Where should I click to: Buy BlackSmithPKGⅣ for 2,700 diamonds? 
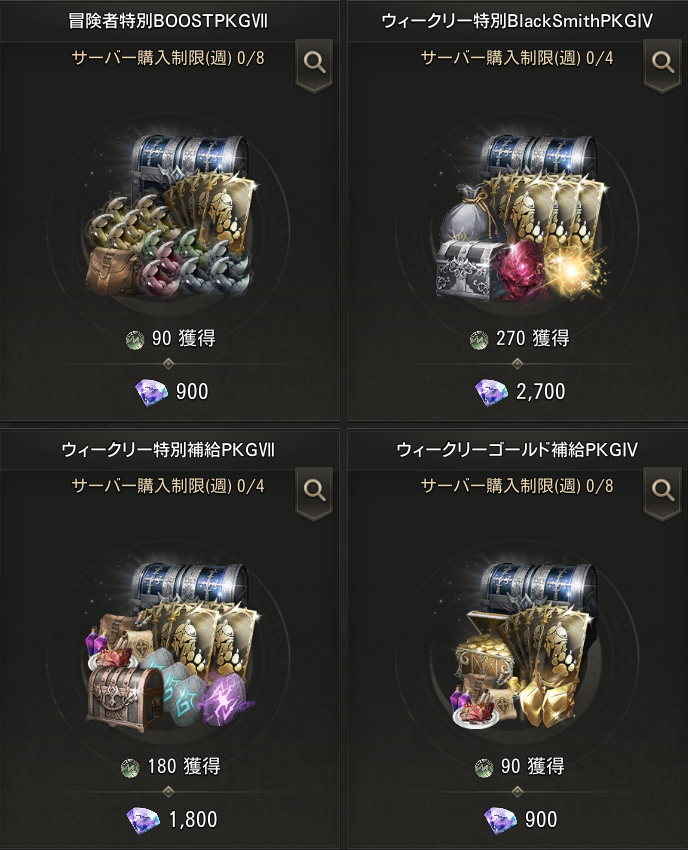coord(519,392)
